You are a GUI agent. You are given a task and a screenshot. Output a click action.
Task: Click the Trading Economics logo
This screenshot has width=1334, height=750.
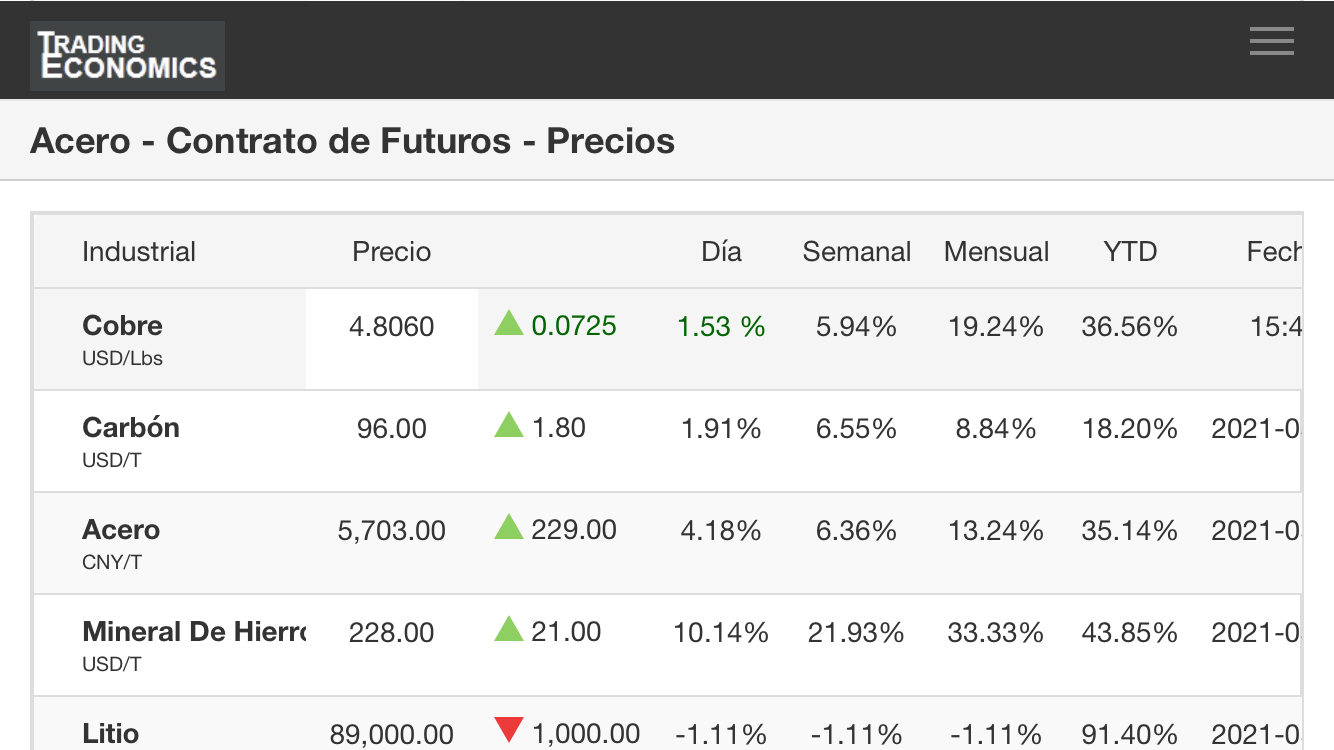[127, 56]
